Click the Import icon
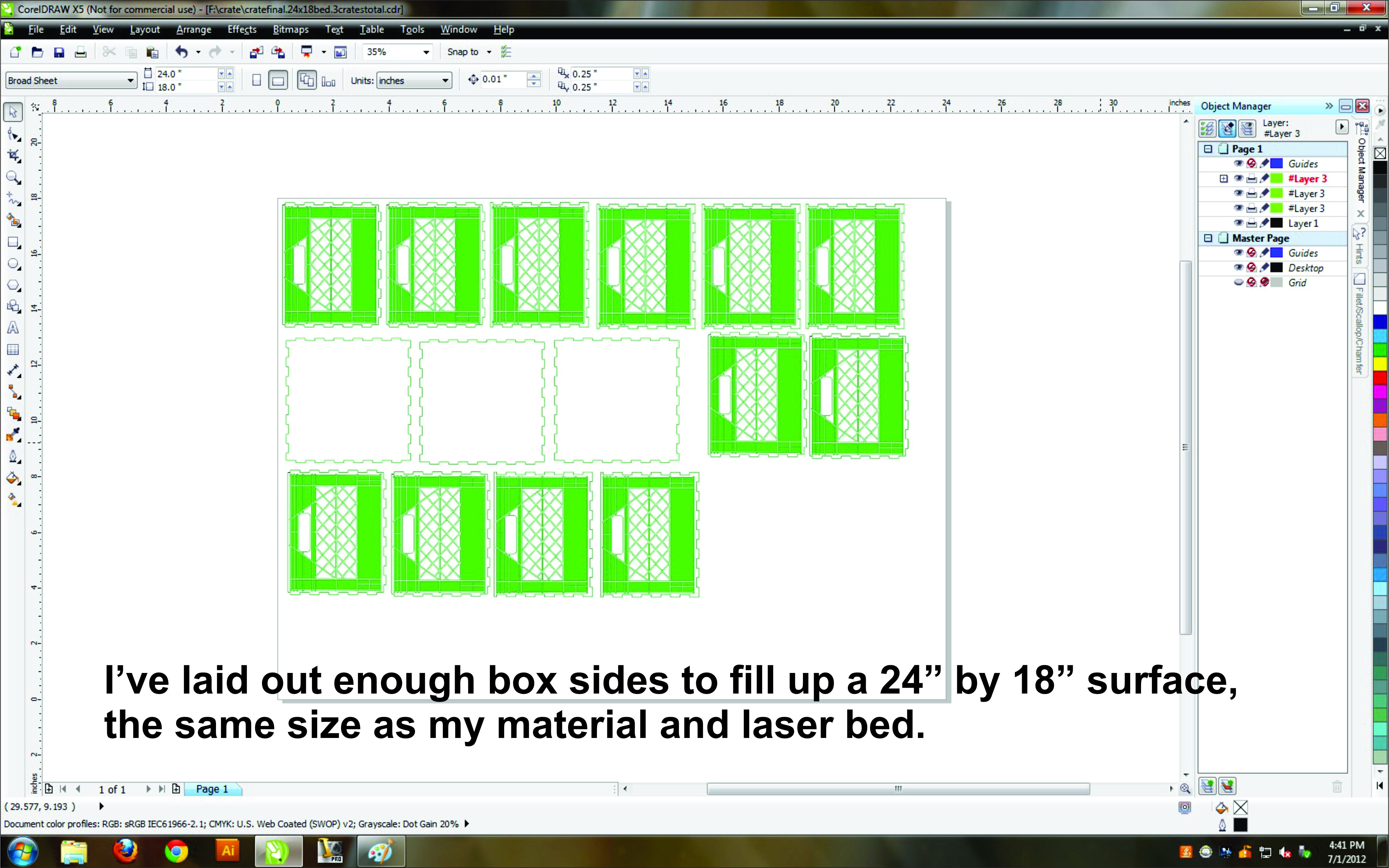Image resolution: width=1389 pixels, height=868 pixels. (256, 52)
